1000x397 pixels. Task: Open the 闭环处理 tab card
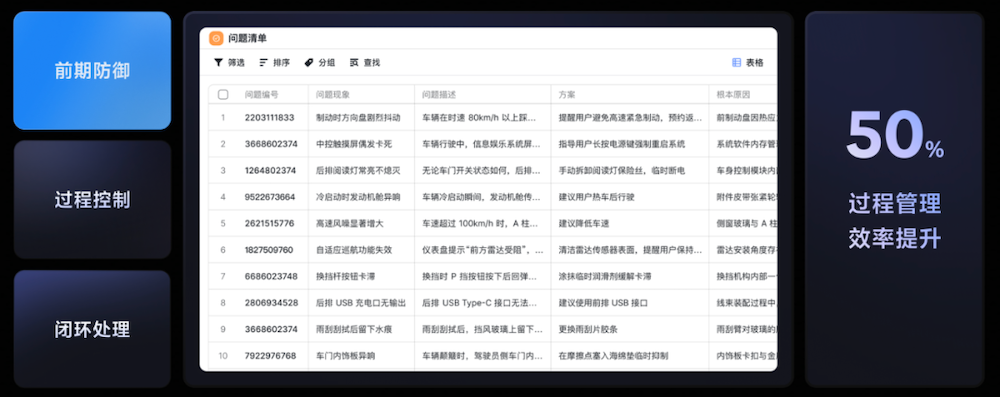(x=92, y=329)
